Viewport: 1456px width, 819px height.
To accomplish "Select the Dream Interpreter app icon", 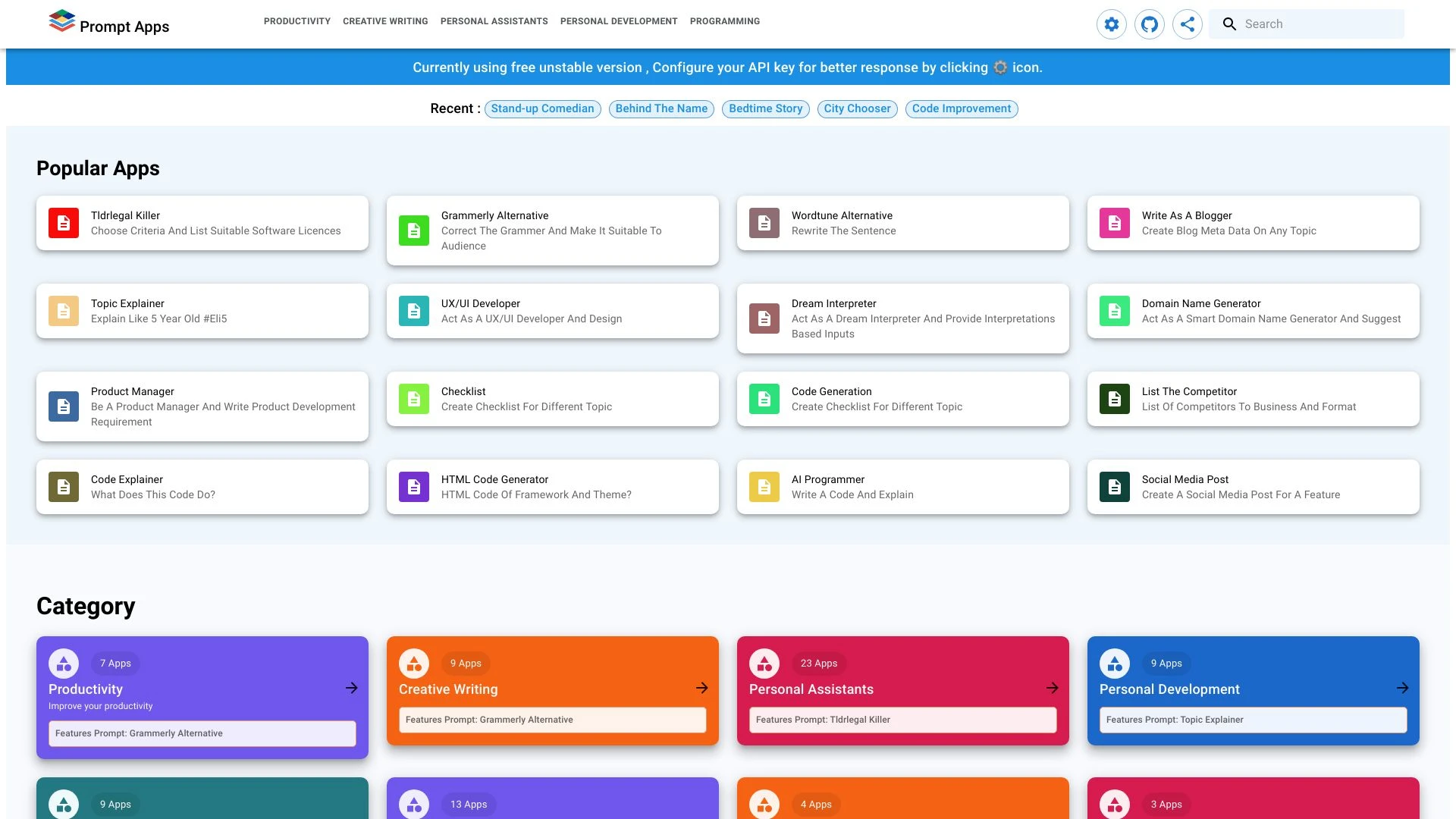I will [x=764, y=318].
